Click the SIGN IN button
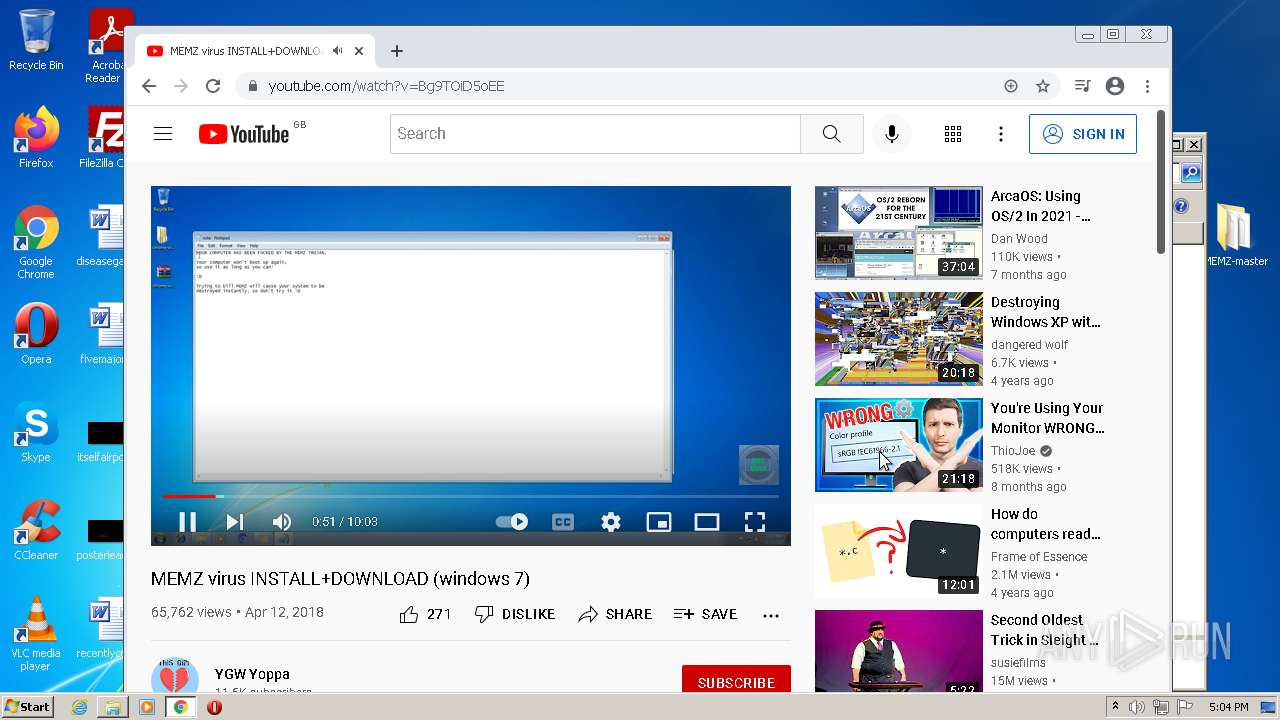 pos(1083,134)
